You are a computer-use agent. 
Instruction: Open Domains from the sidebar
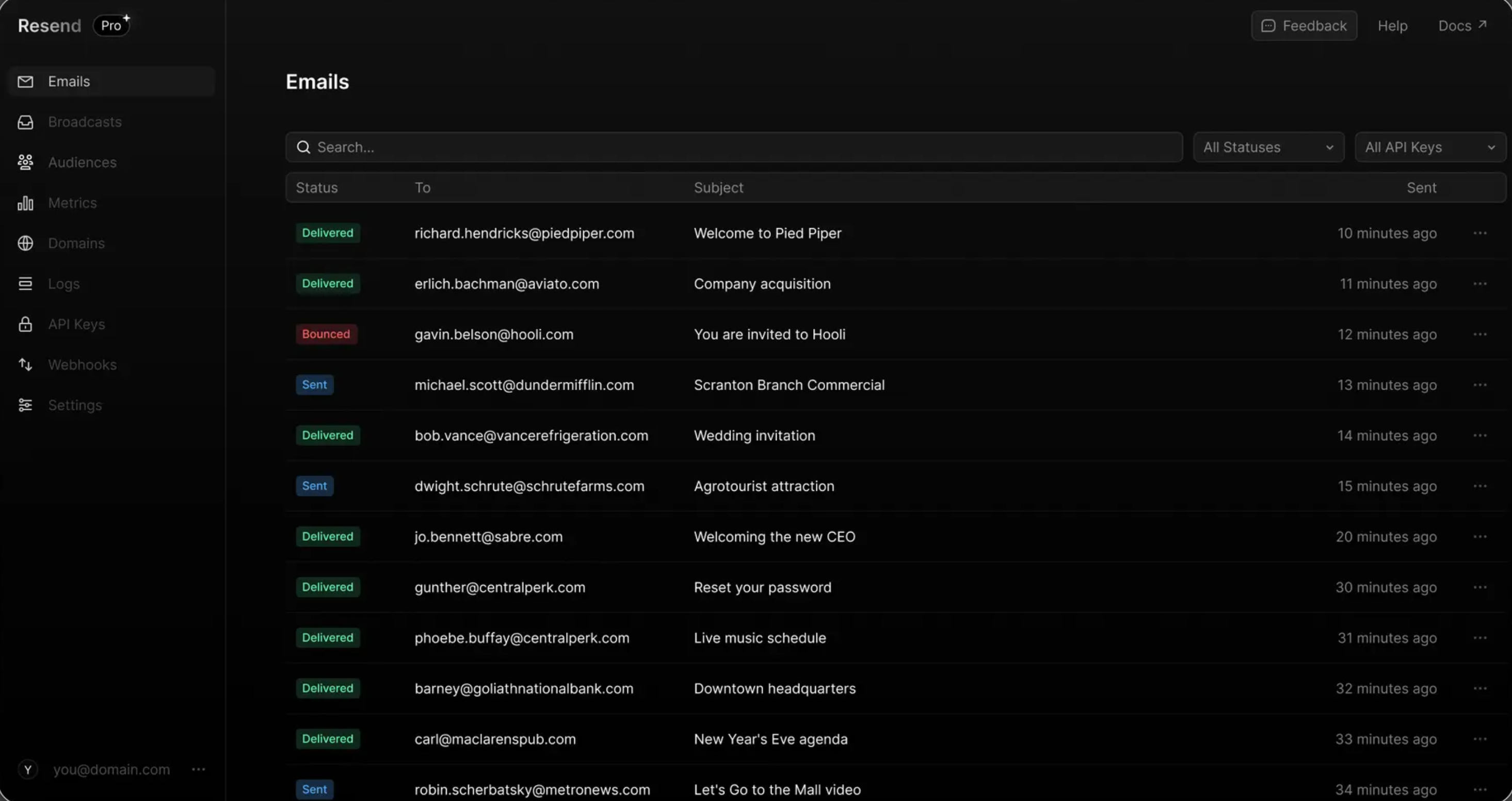click(x=76, y=244)
